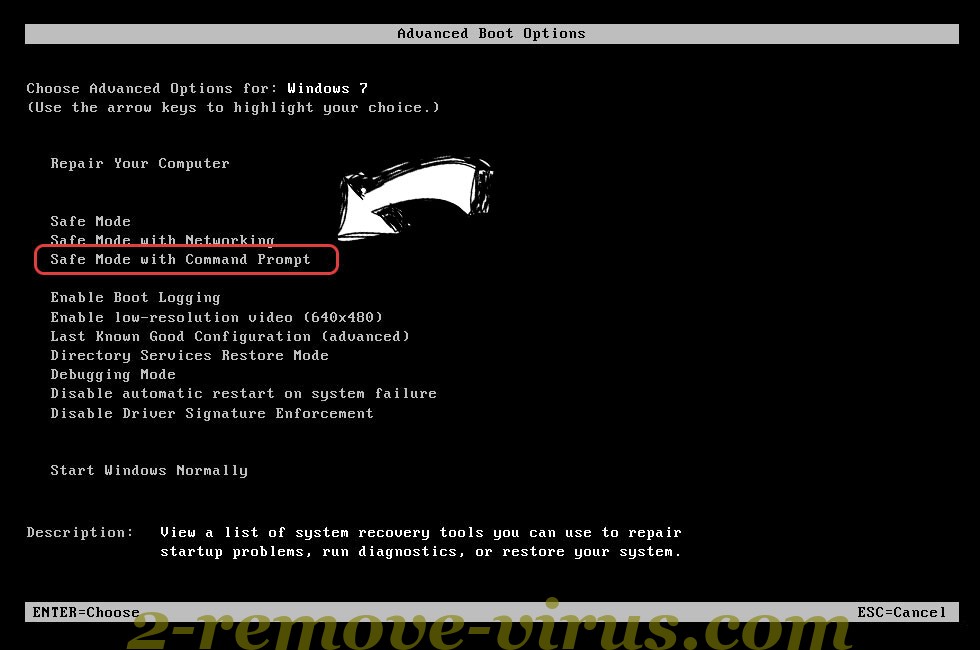Select Start Windows Normally
Viewport: 980px width, 650px height.
pyautogui.click(x=149, y=471)
